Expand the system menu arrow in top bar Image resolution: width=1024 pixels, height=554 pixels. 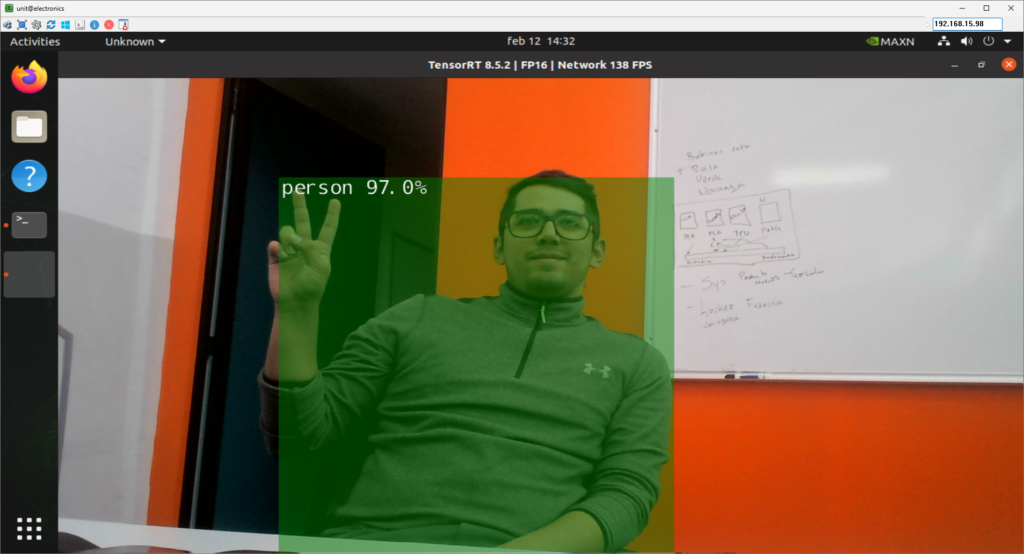coord(1006,42)
